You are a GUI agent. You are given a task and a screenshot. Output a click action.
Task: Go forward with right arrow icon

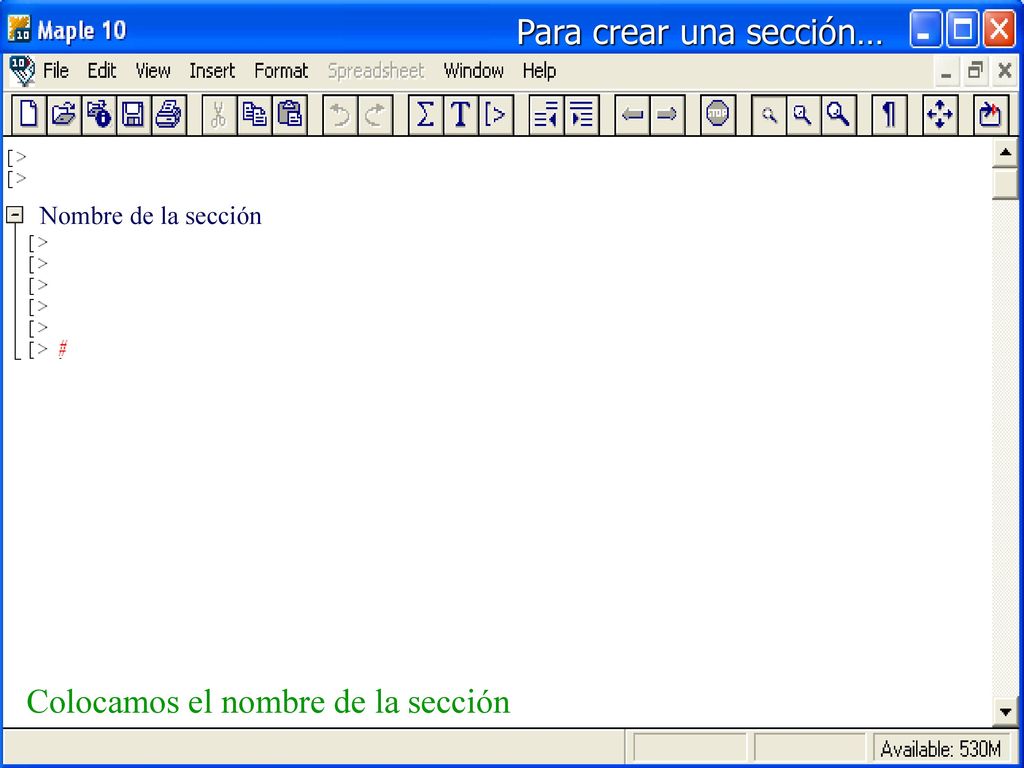[x=667, y=115]
